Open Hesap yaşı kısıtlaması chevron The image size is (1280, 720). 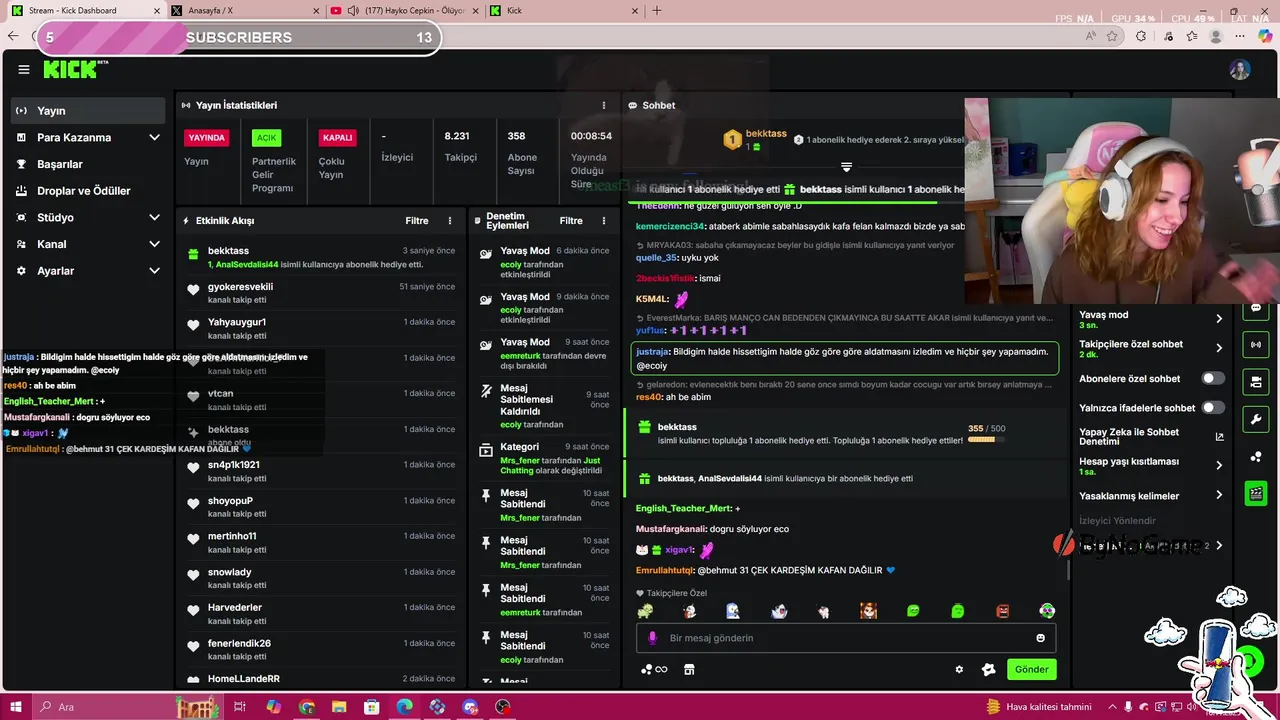(1219, 466)
